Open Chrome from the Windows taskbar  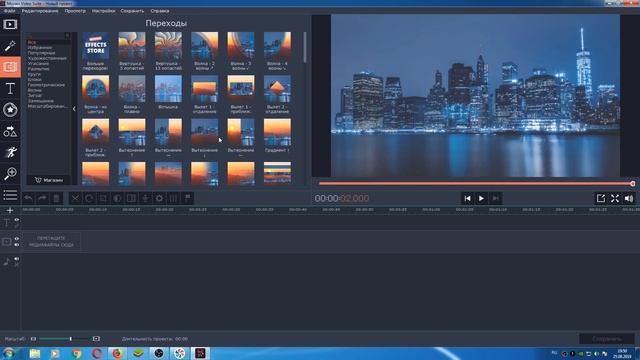tap(76, 353)
